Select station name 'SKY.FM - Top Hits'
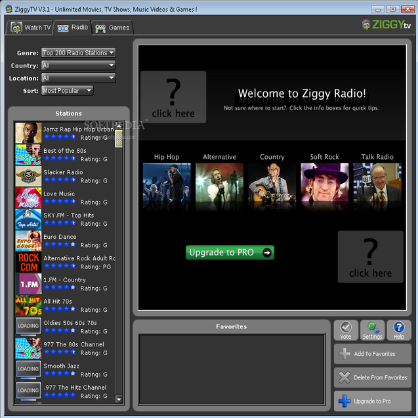418x418 pixels. click(x=69, y=215)
